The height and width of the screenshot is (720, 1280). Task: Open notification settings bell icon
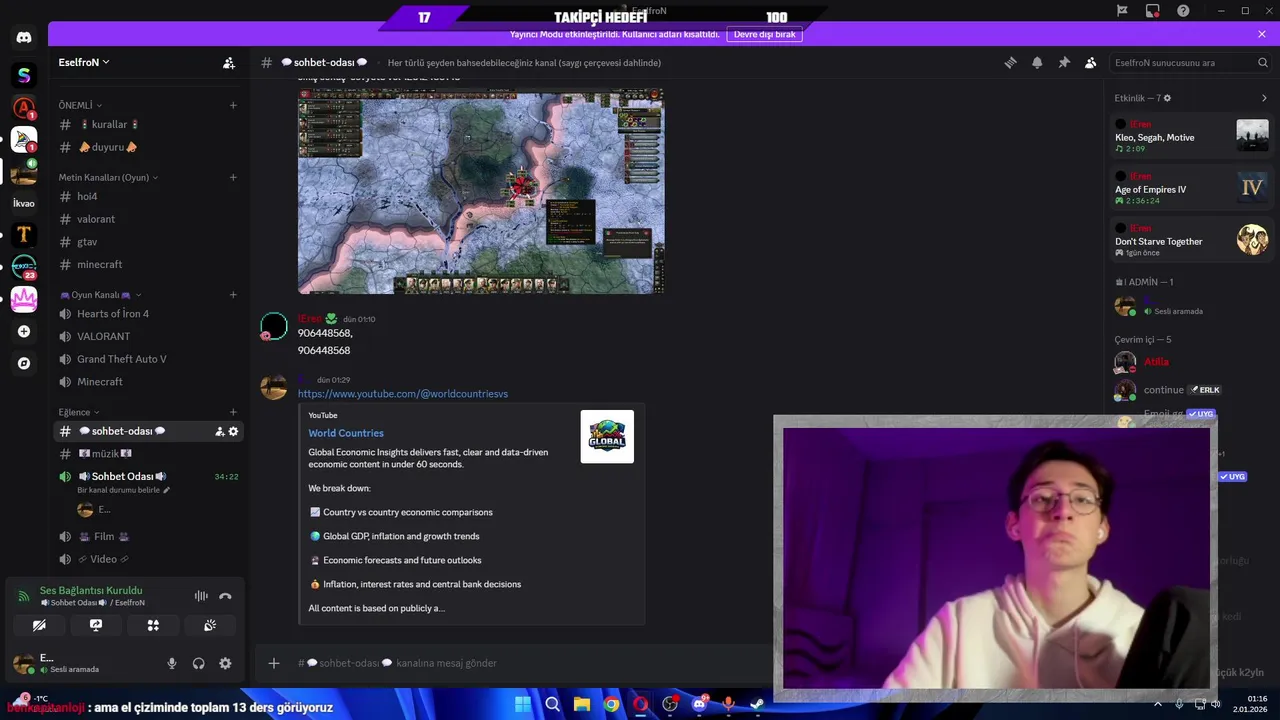[x=1037, y=62]
